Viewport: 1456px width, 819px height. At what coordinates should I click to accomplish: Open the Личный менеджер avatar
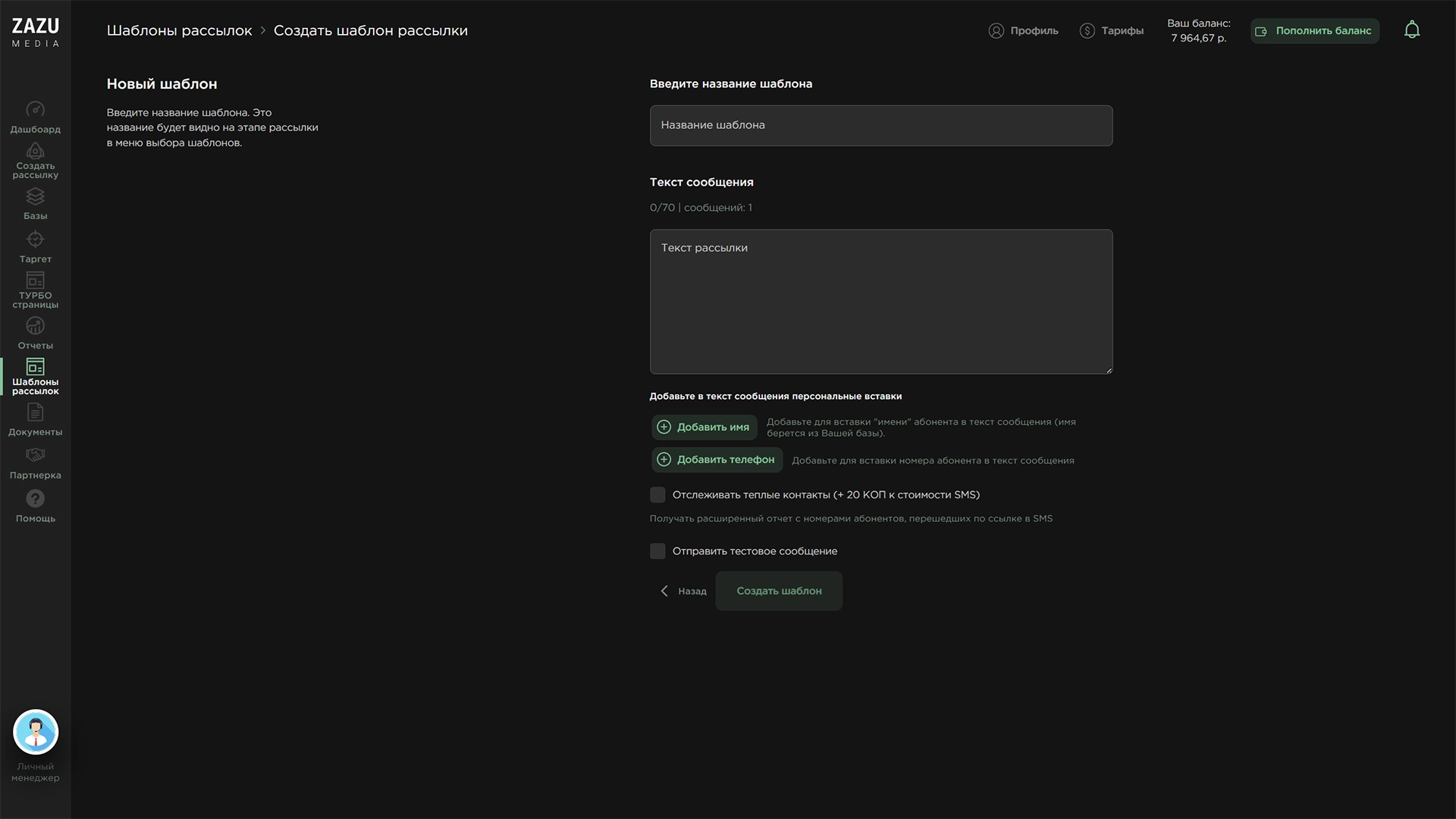36,733
